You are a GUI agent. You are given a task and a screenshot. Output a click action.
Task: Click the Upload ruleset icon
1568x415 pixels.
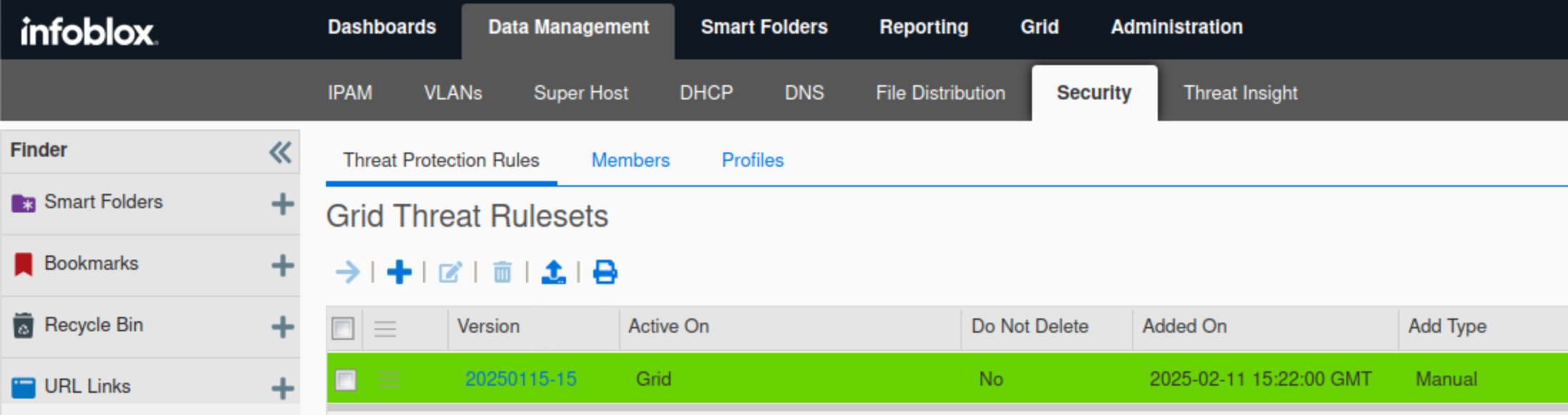pos(554,272)
